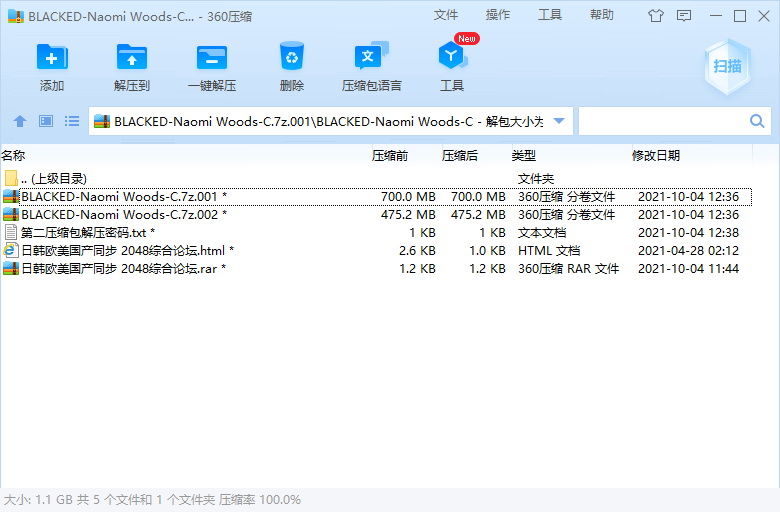Sort by 类型 column header
This screenshot has width=780, height=512.
[524, 156]
